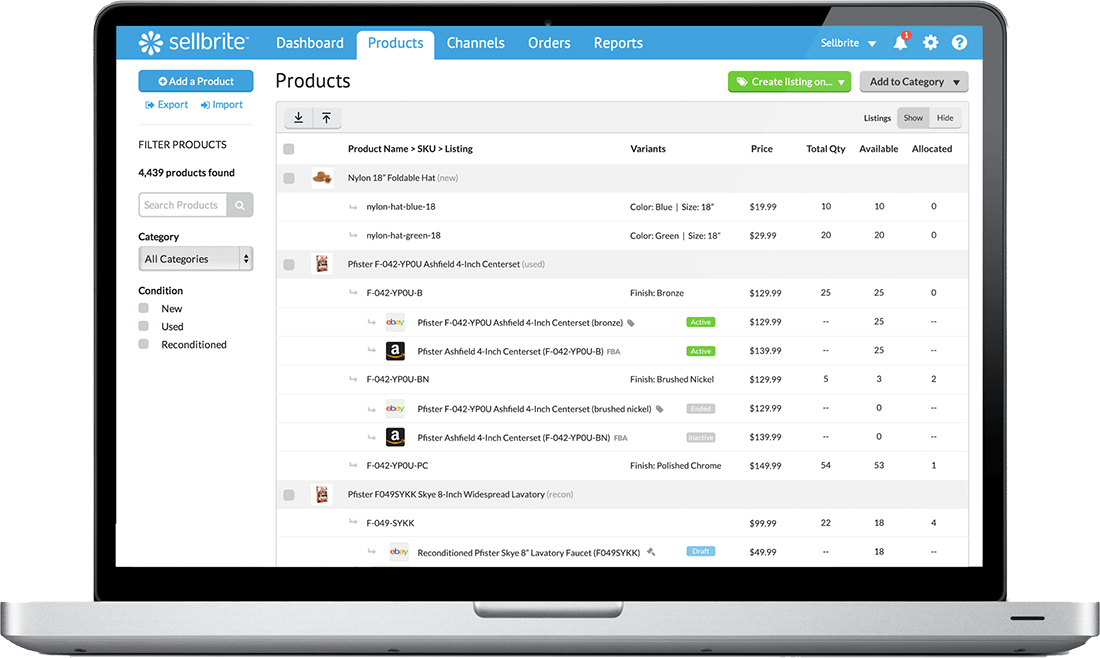Click the Inactive status badge

[x=701, y=437]
